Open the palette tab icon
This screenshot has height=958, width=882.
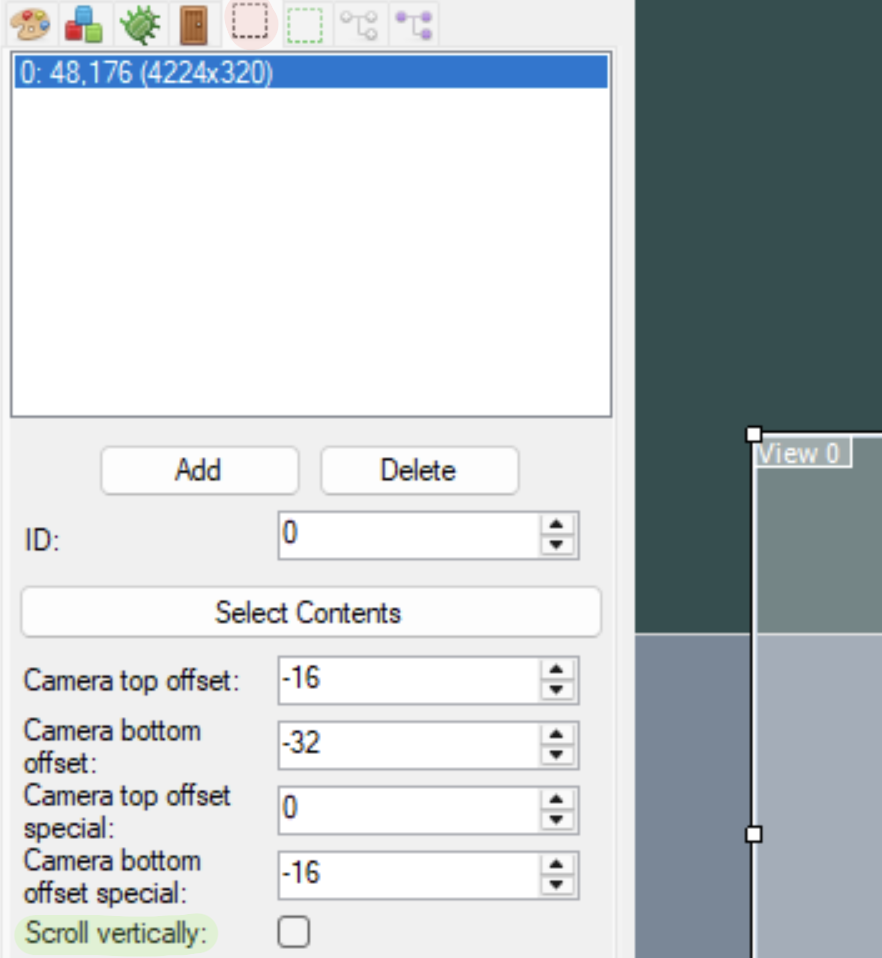click(31, 24)
